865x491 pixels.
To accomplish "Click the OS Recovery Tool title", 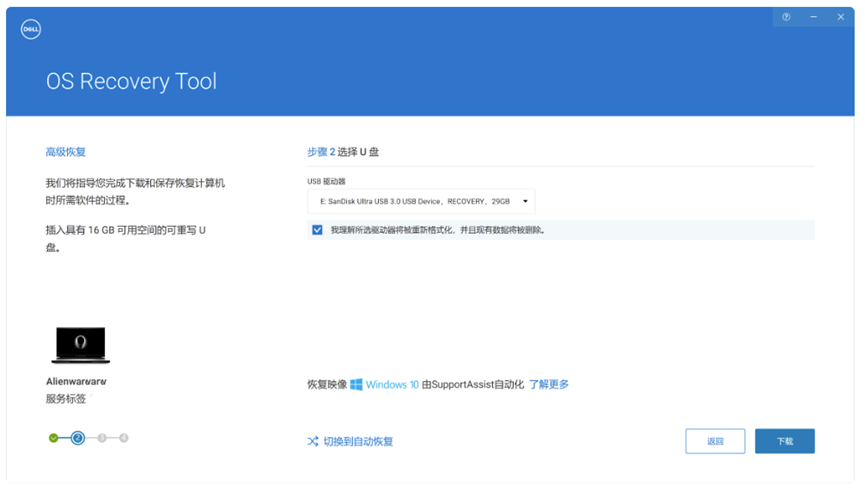I will tap(131, 82).
